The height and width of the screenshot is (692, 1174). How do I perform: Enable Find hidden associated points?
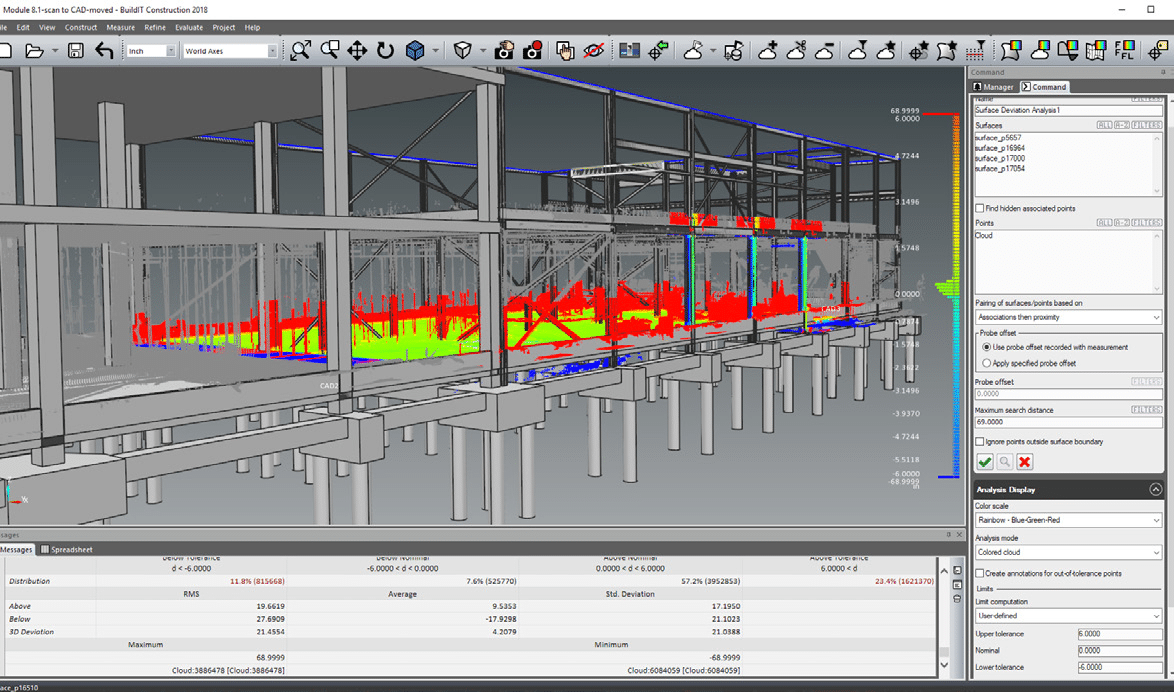pyautogui.click(x=978, y=208)
